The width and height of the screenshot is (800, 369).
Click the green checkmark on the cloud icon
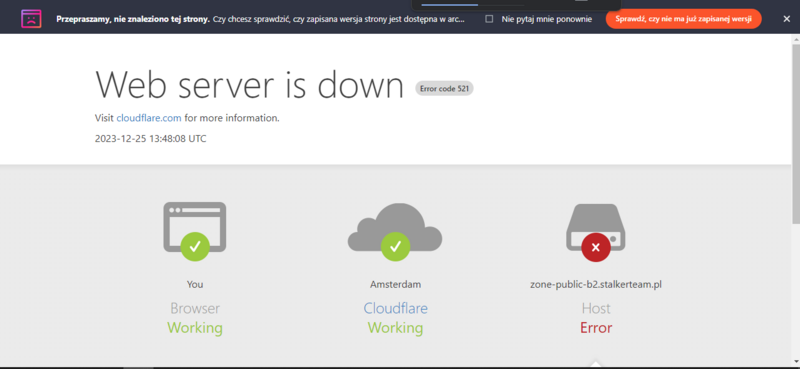click(x=395, y=247)
